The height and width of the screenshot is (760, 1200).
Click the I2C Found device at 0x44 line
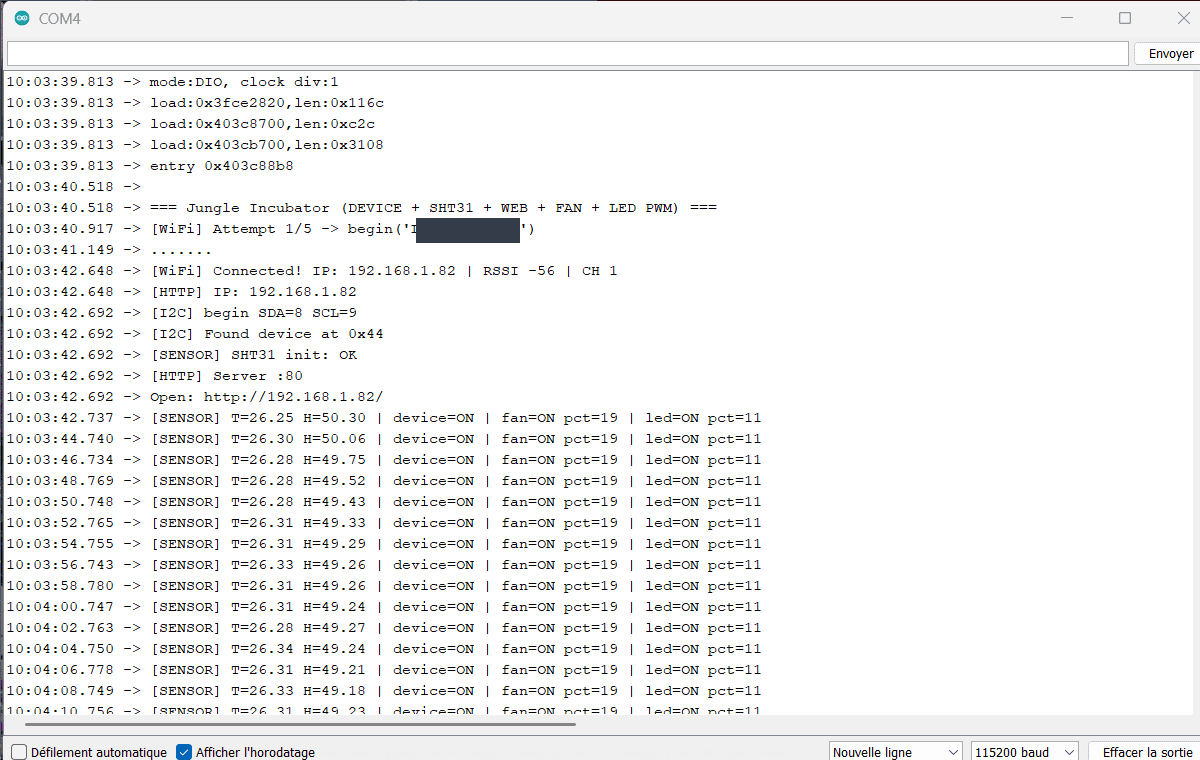coord(266,334)
